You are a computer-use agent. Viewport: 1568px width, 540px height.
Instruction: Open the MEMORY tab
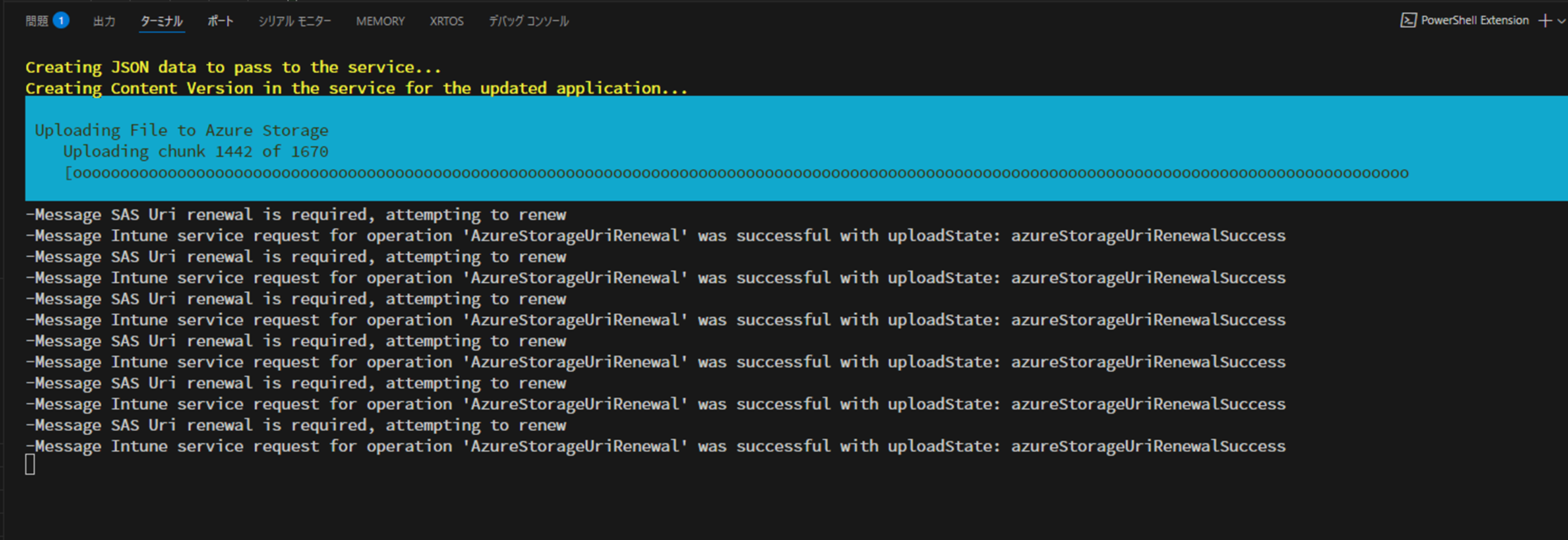(x=380, y=21)
